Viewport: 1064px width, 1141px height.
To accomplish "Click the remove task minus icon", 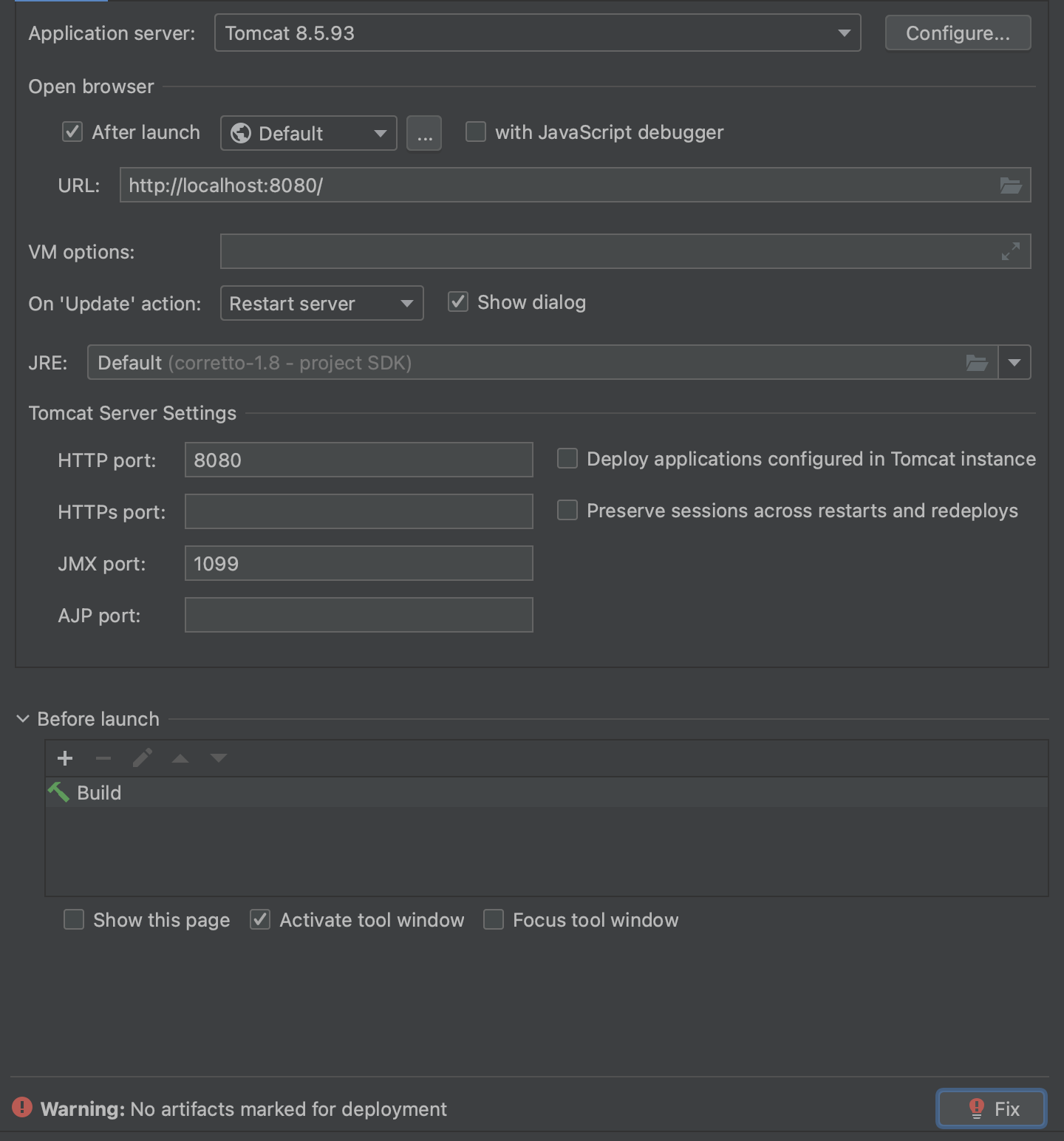I will 103,758.
